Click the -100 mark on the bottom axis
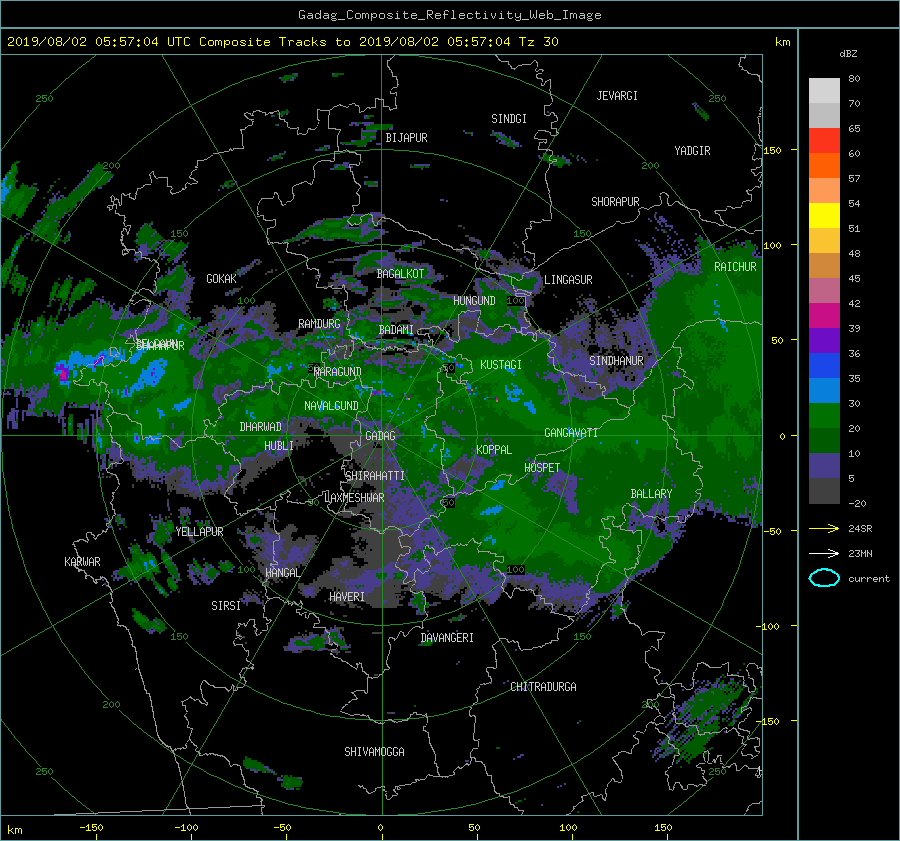The image size is (900, 841). (186, 827)
